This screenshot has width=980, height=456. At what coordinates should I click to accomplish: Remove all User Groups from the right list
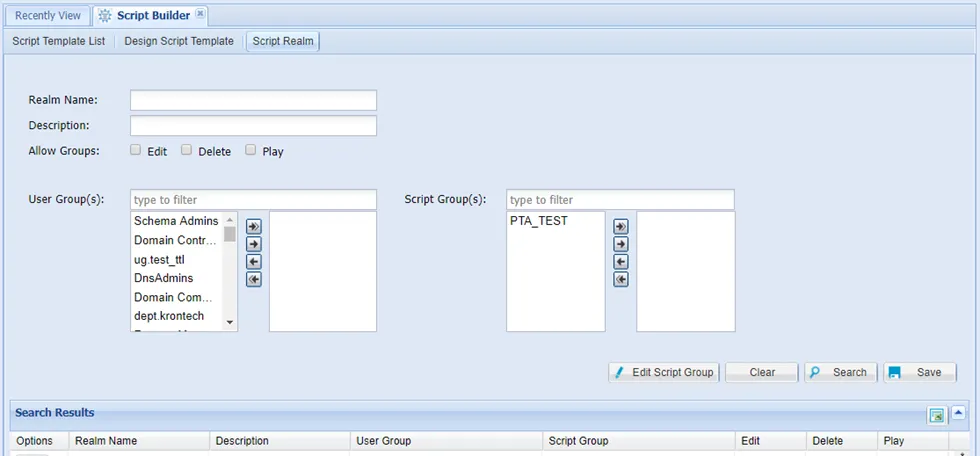point(254,279)
